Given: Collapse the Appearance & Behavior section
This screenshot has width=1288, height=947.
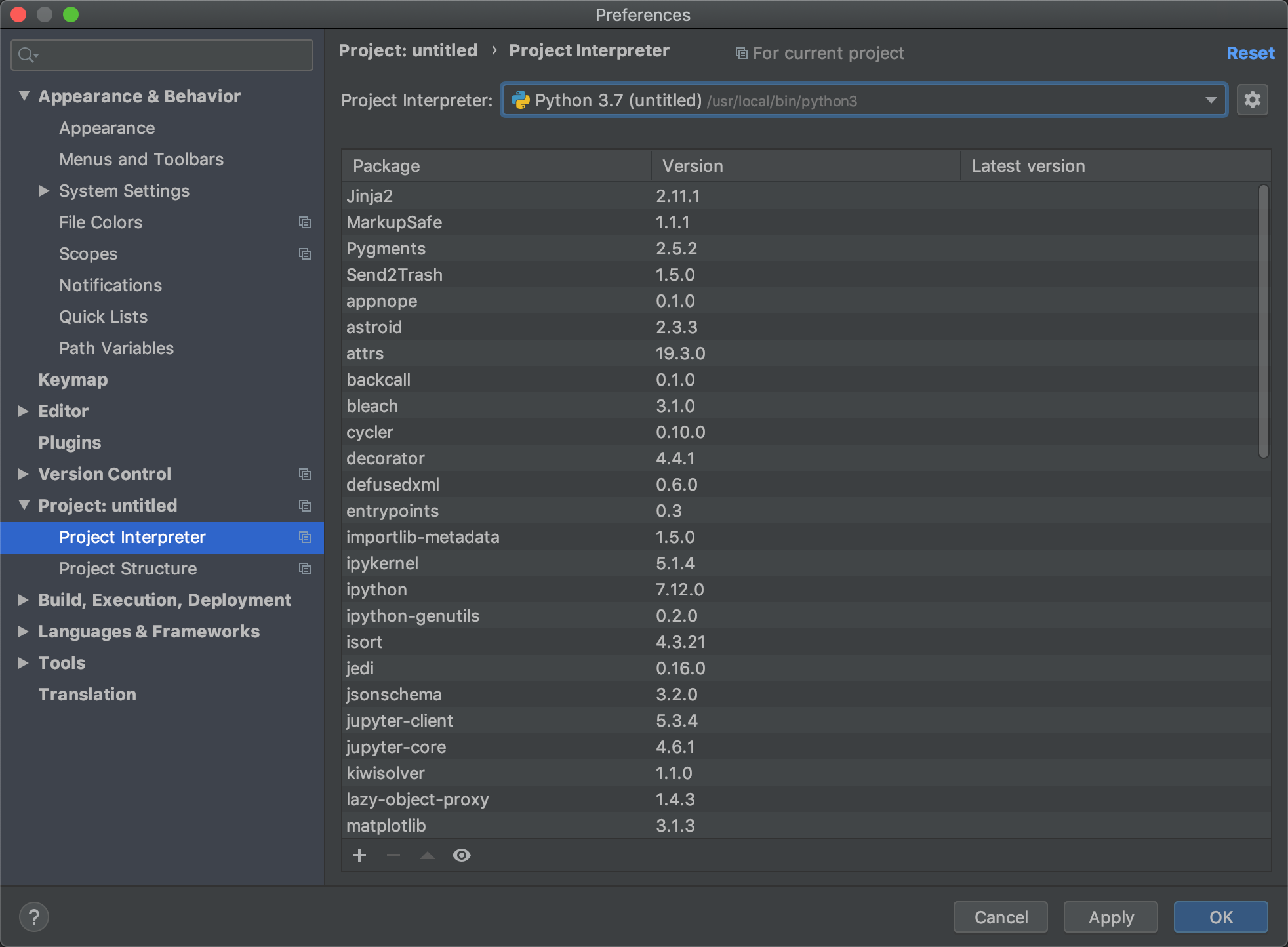Looking at the screenshot, I should click(24, 96).
